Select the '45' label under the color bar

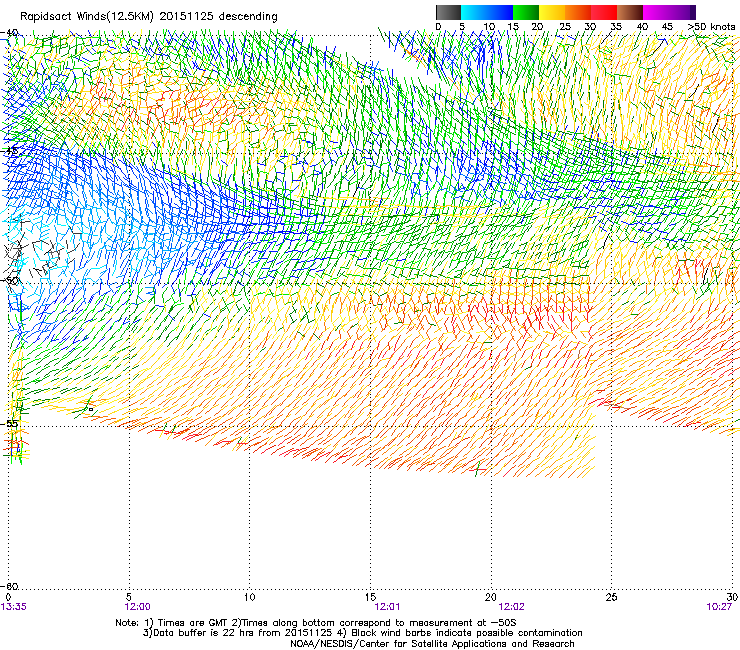[667, 27]
